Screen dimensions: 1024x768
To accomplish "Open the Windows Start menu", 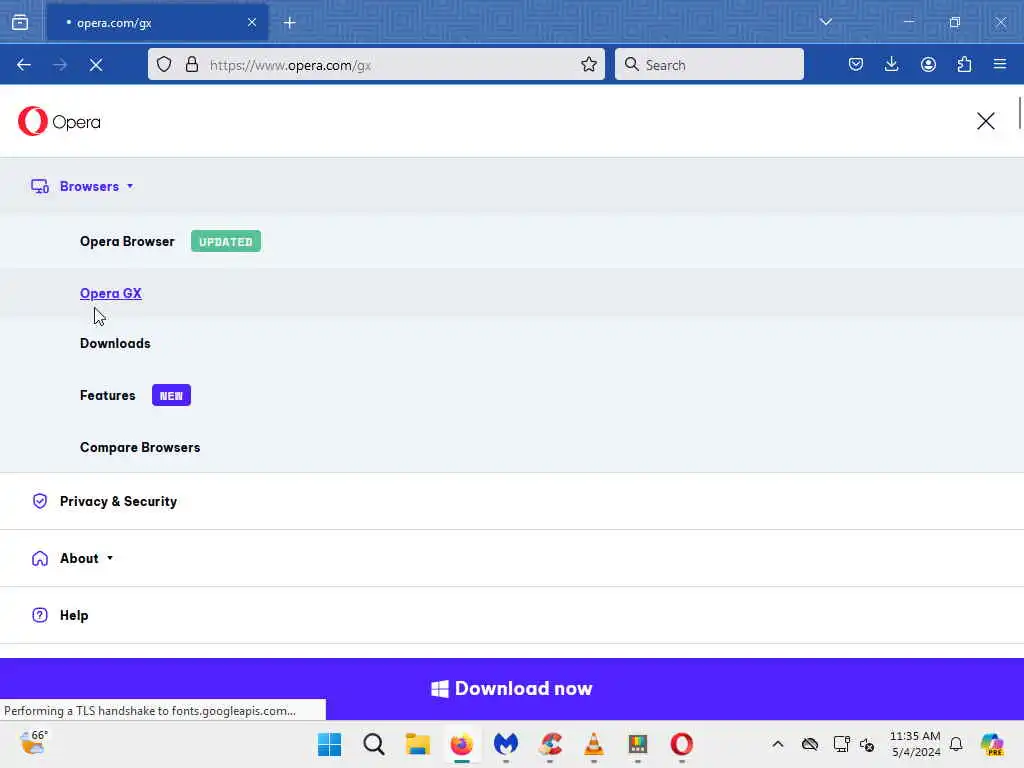I will coord(330,744).
